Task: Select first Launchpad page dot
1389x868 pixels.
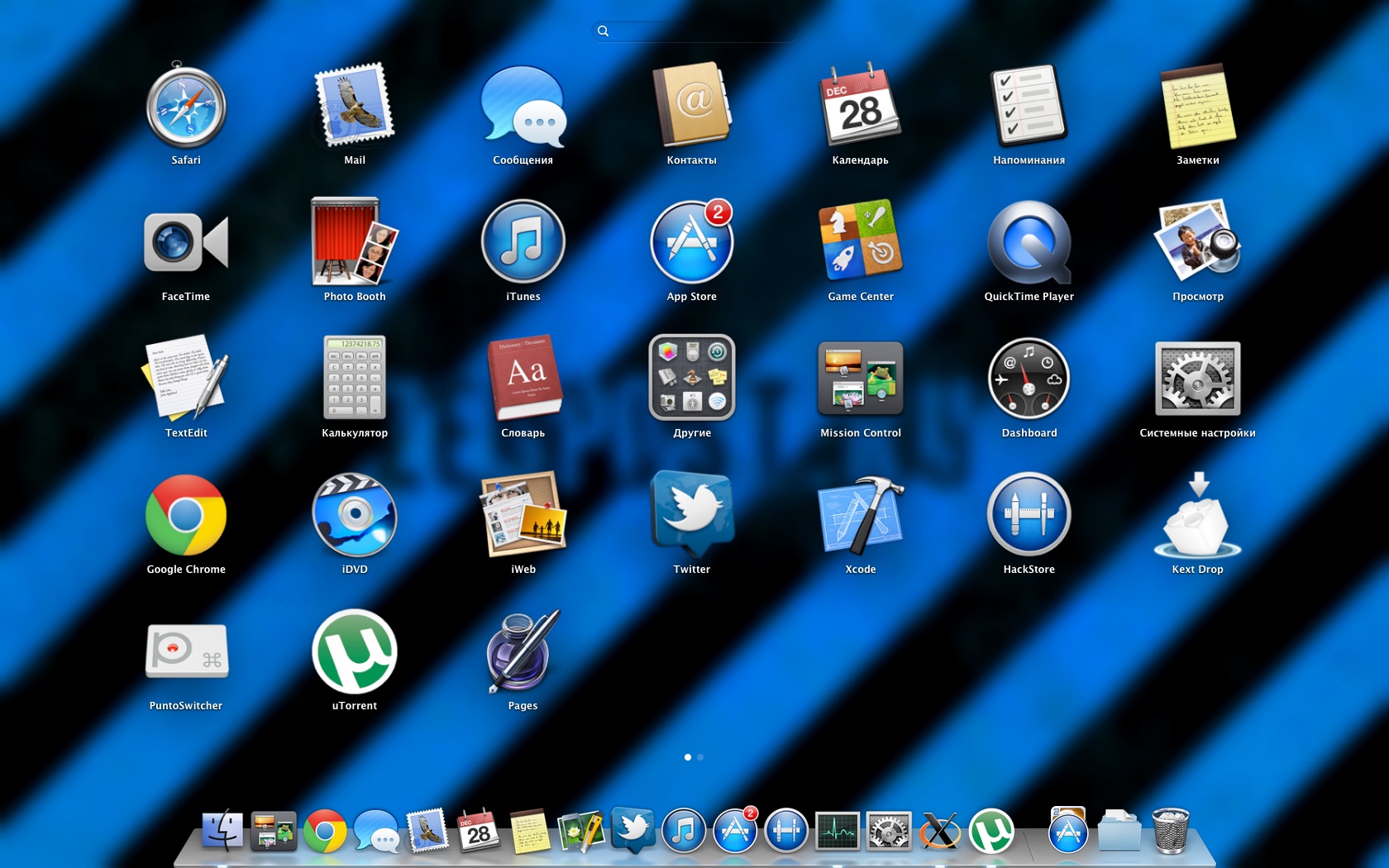Action: pos(688,757)
